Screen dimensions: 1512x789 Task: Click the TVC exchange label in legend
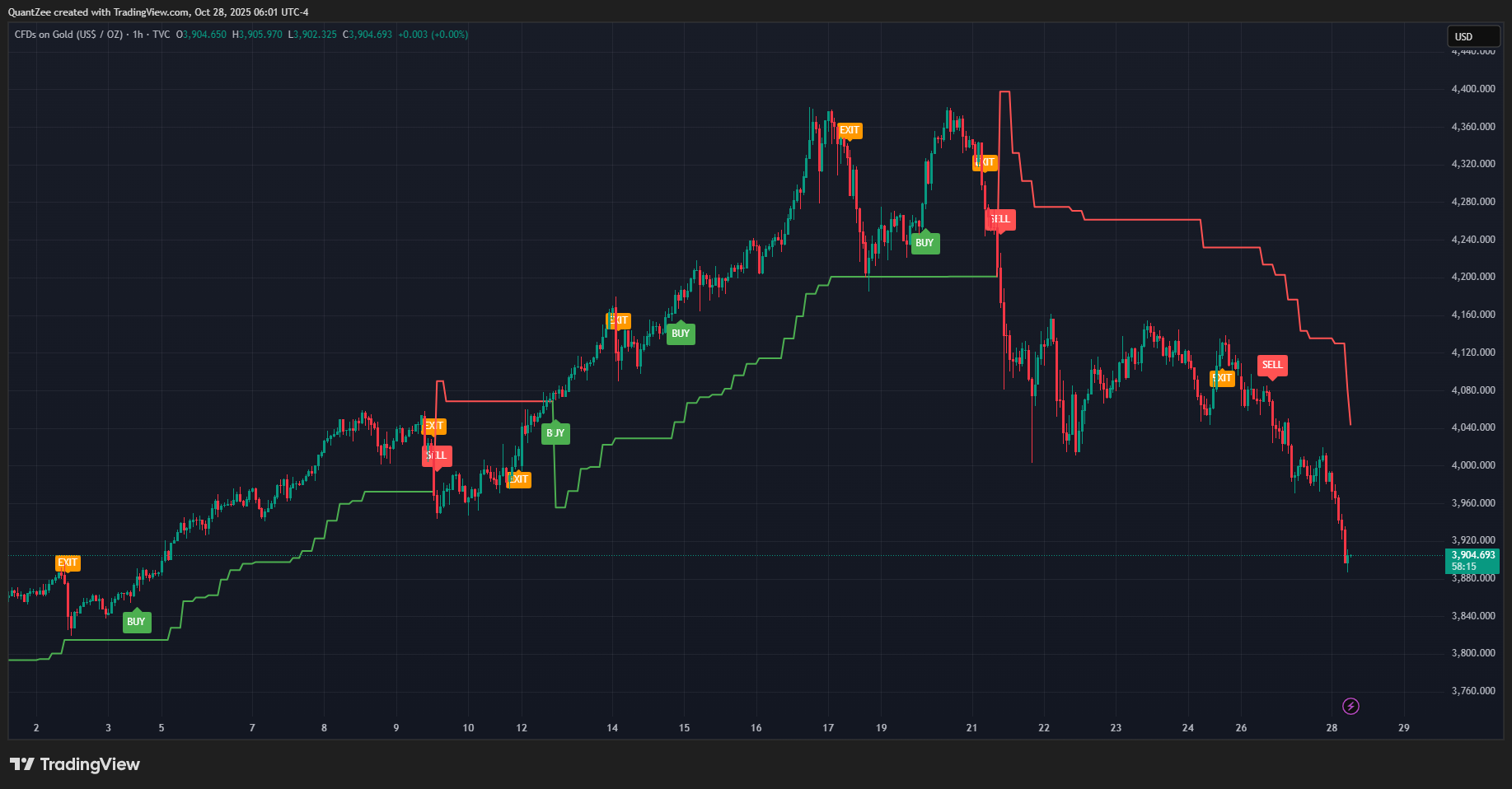tap(161, 35)
